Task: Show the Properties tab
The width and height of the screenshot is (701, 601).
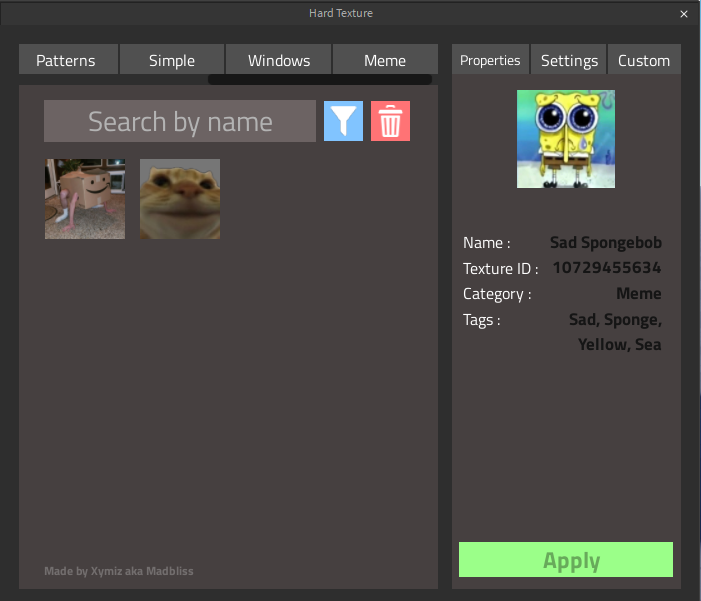Action: (490, 59)
